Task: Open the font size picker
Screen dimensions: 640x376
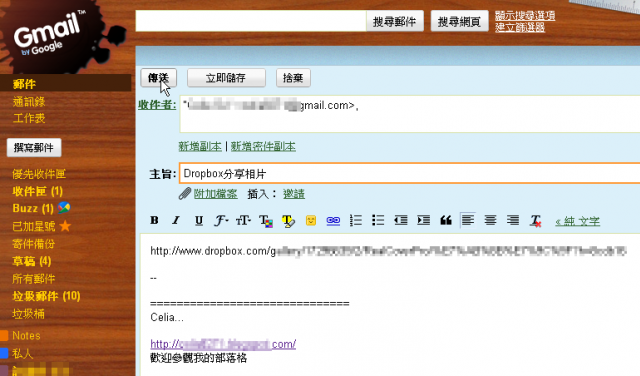Action: (243, 221)
